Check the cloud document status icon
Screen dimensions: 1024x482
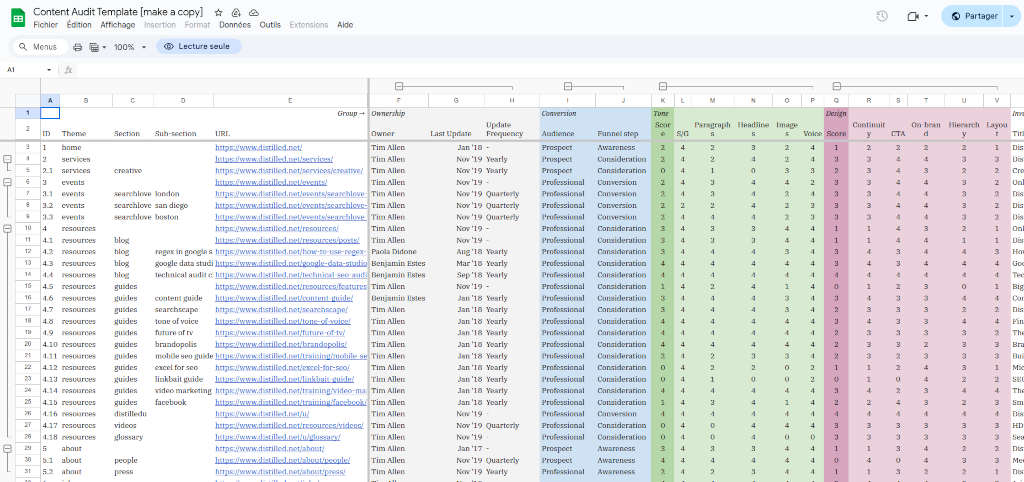(x=253, y=11)
